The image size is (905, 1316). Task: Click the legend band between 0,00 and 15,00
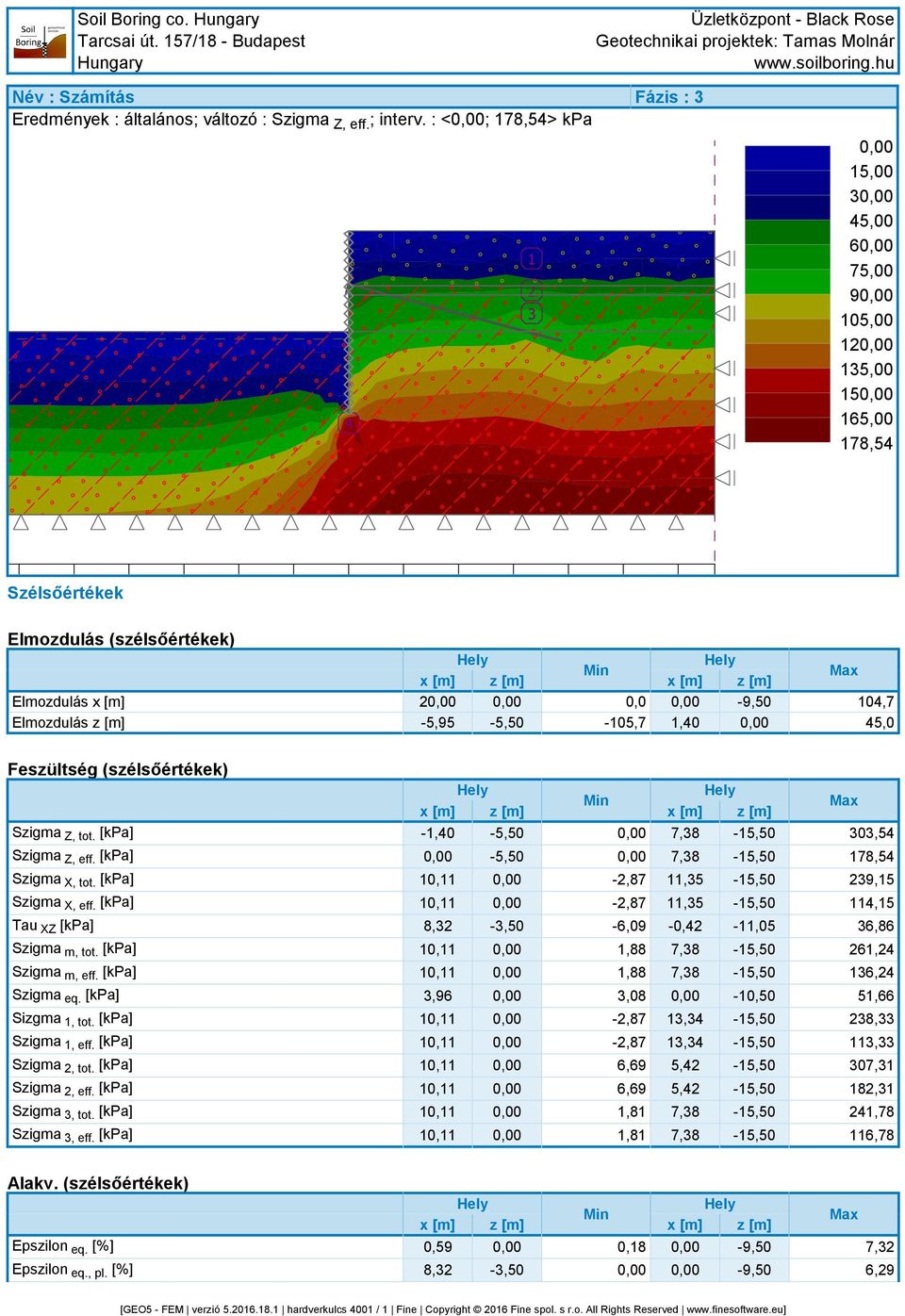click(x=787, y=157)
